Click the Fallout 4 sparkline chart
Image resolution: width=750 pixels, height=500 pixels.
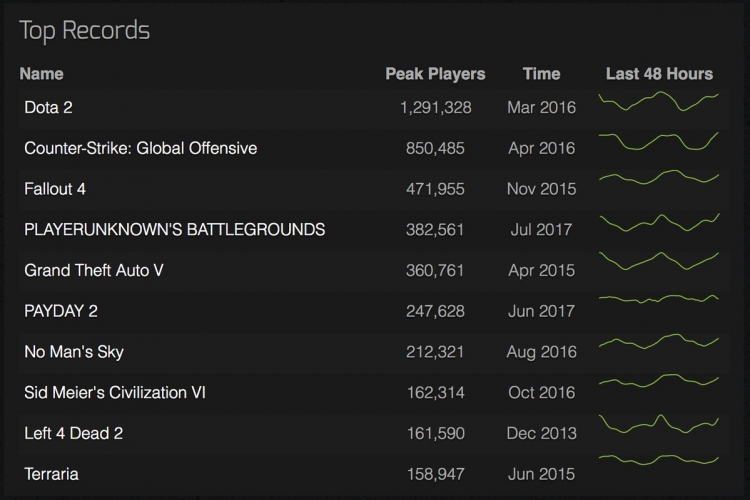coord(659,178)
